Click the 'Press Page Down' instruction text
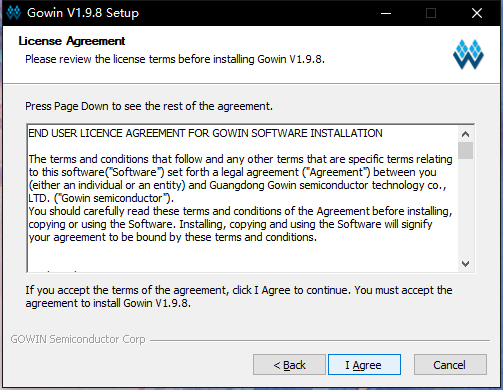This screenshot has width=503, height=390. click(x=149, y=106)
